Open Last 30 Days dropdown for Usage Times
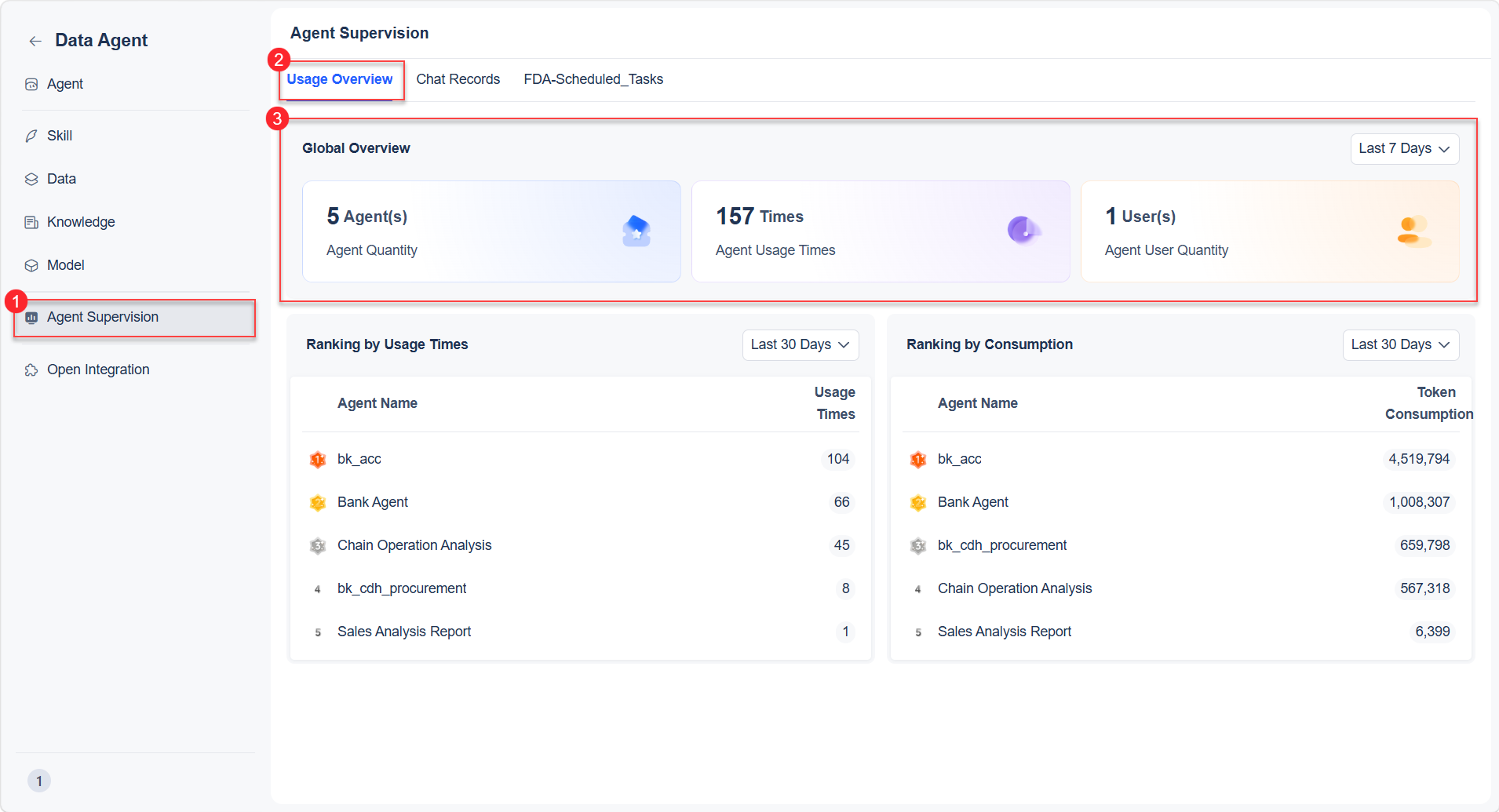Screen dimensions: 1499x812 [x=800, y=345]
